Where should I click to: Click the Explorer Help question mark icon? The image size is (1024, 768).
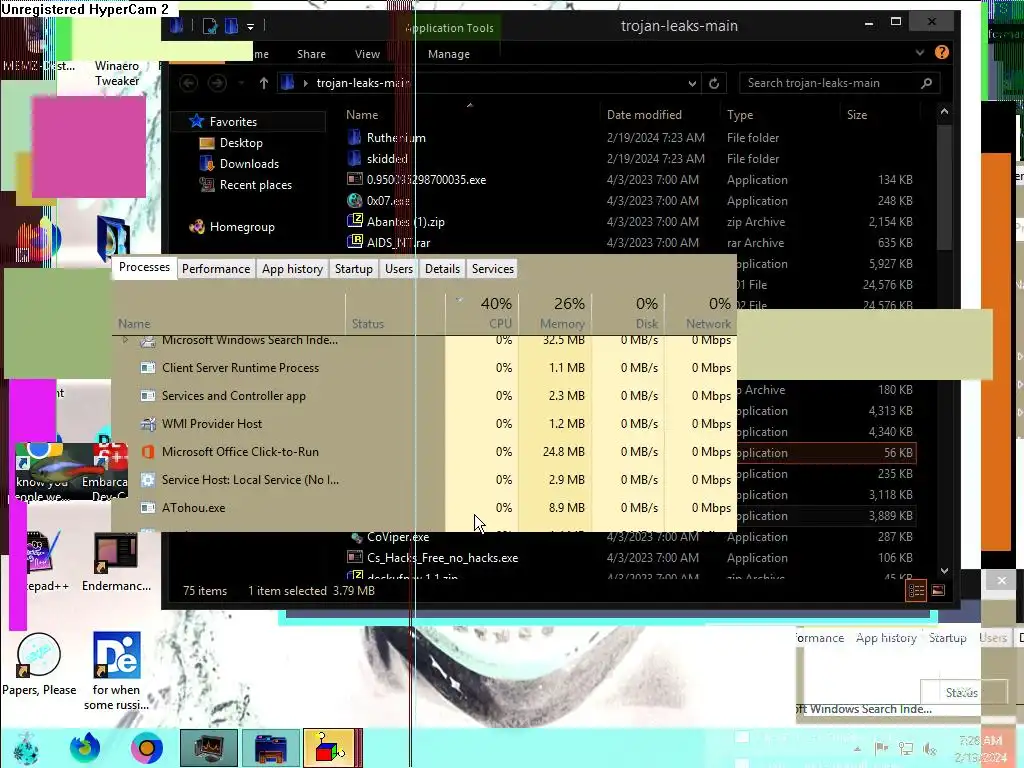(x=941, y=52)
